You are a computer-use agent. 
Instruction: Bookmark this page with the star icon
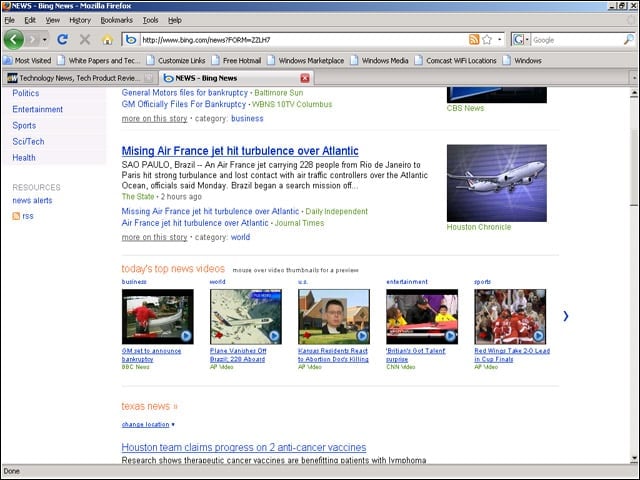(x=487, y=40)
